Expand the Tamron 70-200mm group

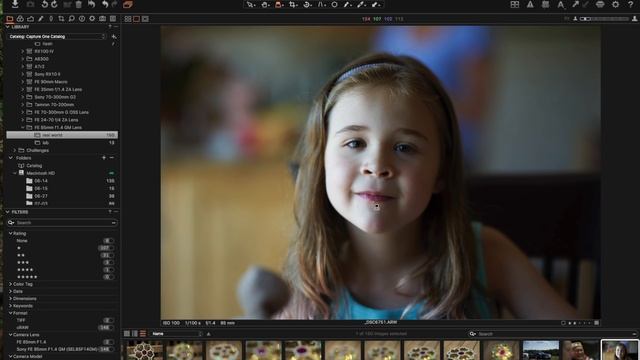(22, 104)
